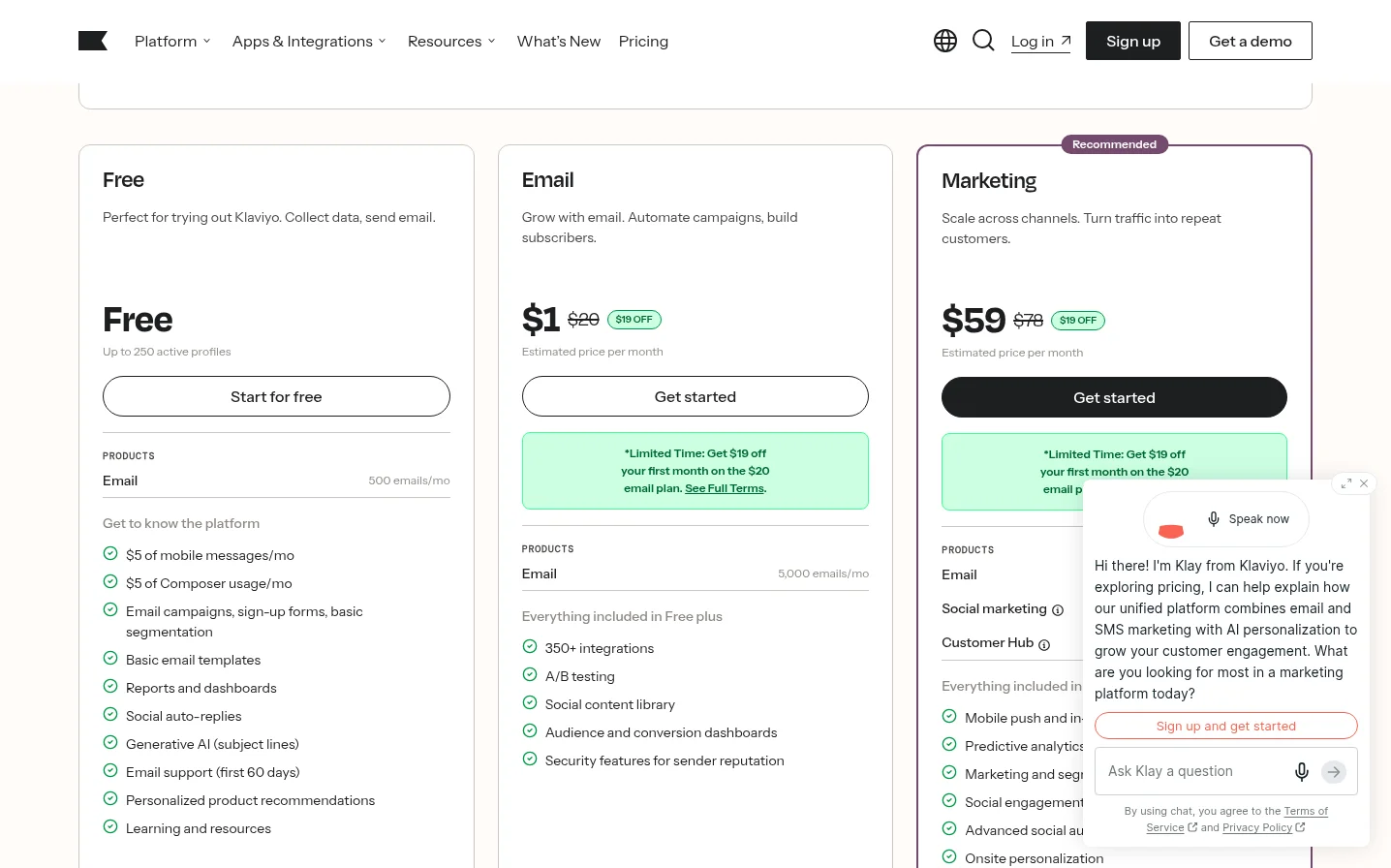Open site search with magnifier icon
This screenshot has width=1391, height=868.
point(983,41)
